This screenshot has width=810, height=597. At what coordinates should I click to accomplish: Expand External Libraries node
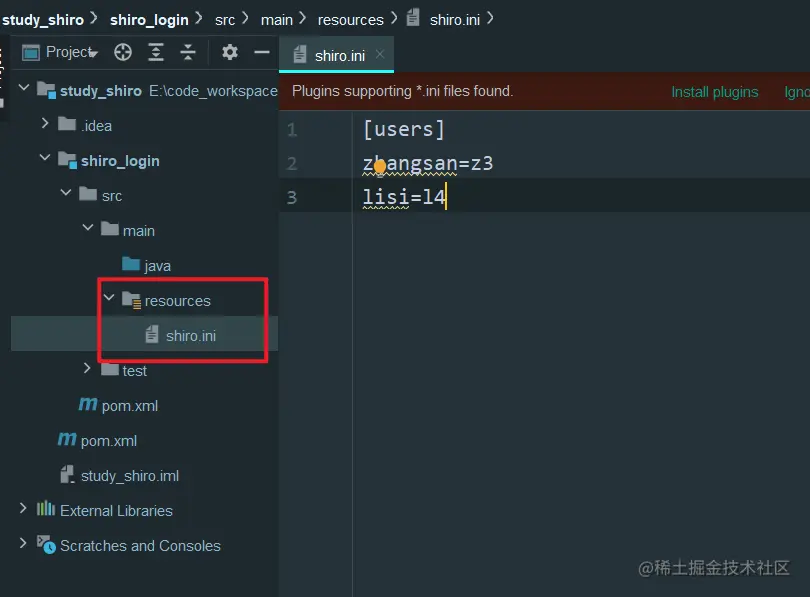coord(23,508)
